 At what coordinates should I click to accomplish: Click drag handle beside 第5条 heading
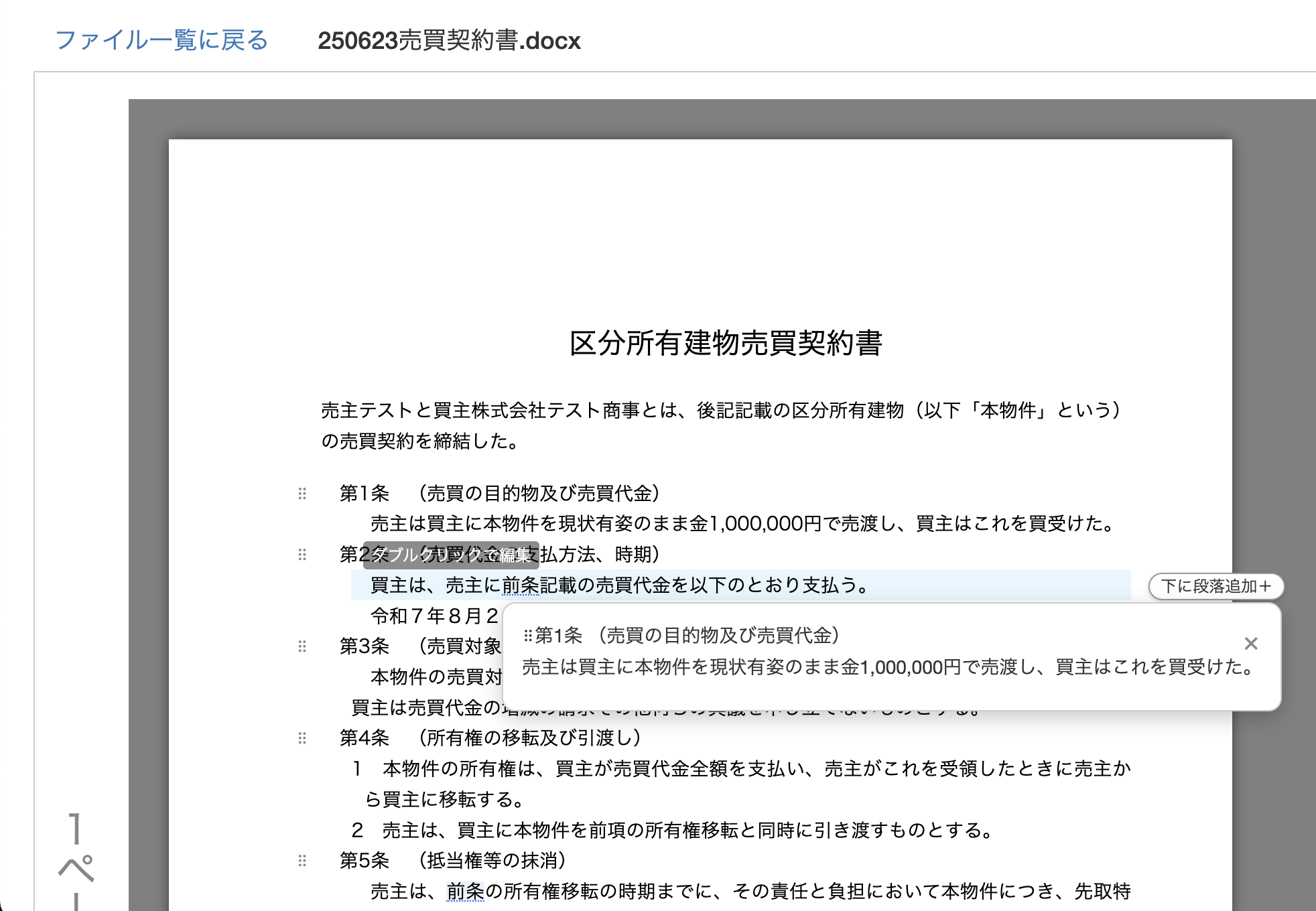[x=302, y=861]
